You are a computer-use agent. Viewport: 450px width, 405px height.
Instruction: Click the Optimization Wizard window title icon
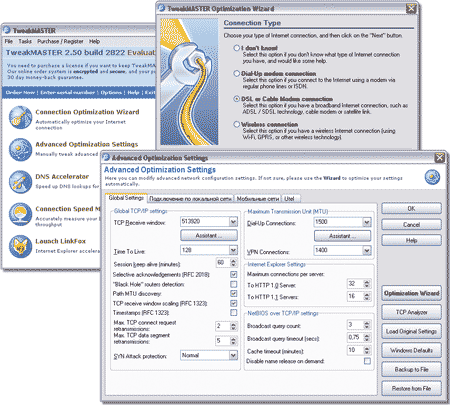(161, 8)
